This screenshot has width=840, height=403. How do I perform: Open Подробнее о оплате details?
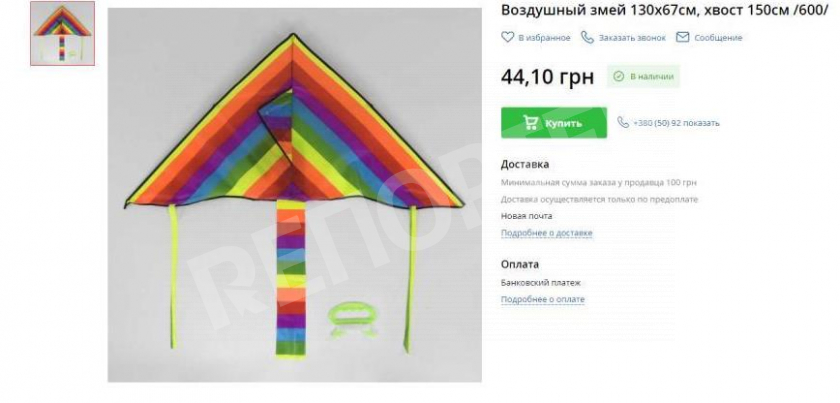point(543,300)
